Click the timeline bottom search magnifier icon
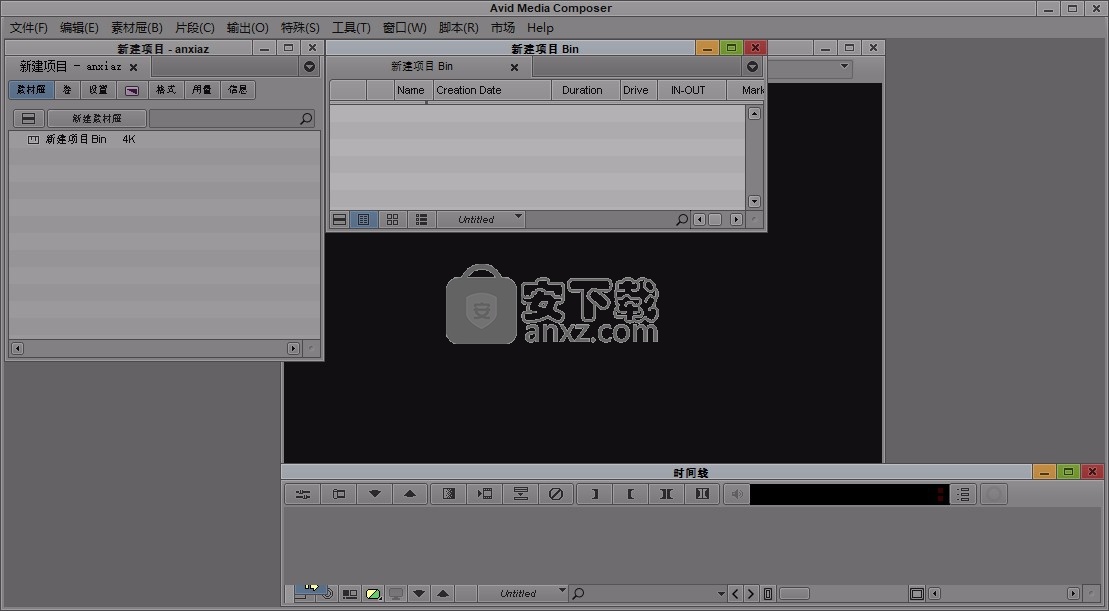 click(578, 594)
